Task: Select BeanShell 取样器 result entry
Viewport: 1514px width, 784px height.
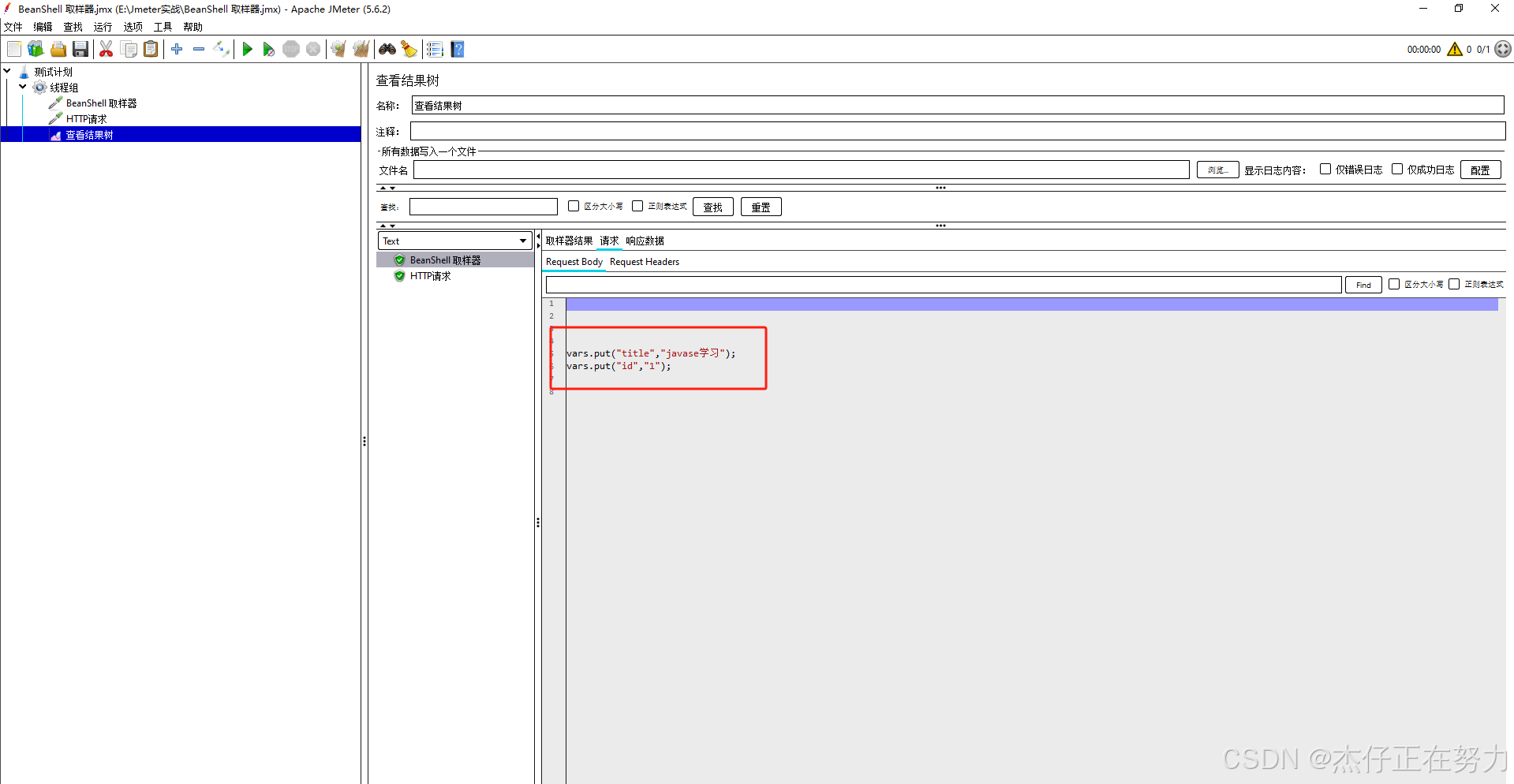Action: tap(445, 259)
